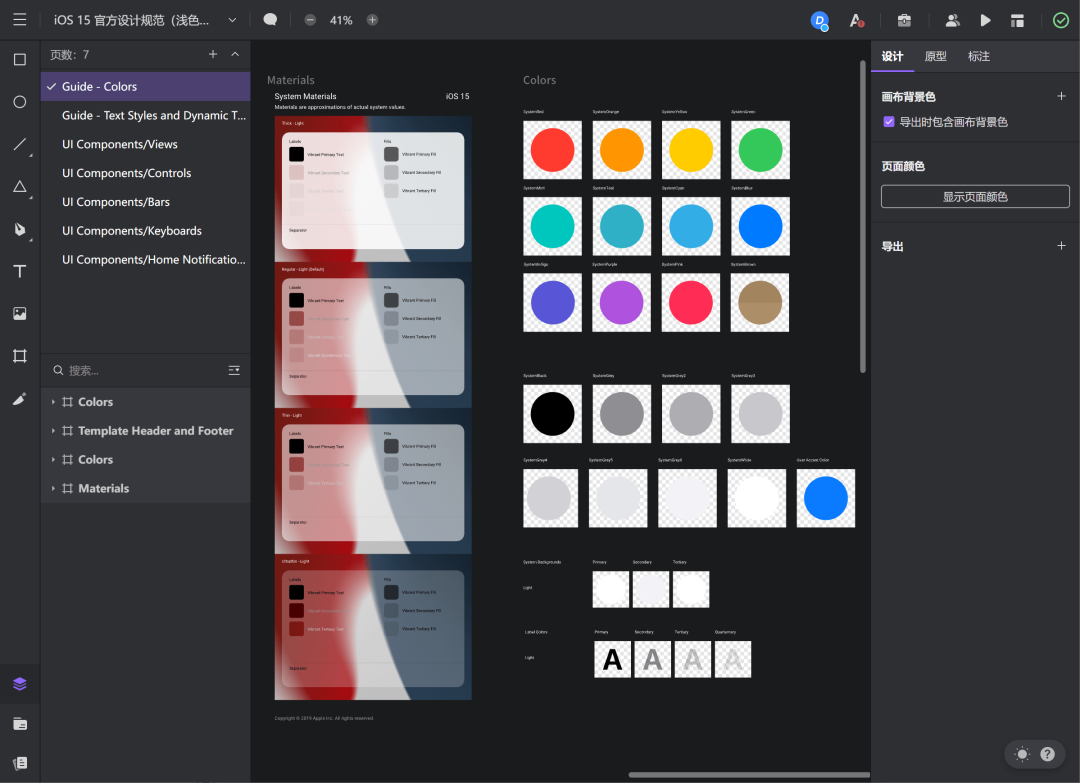Check the saved status green icon
Screen dimensions: 1080x783
1061,21
